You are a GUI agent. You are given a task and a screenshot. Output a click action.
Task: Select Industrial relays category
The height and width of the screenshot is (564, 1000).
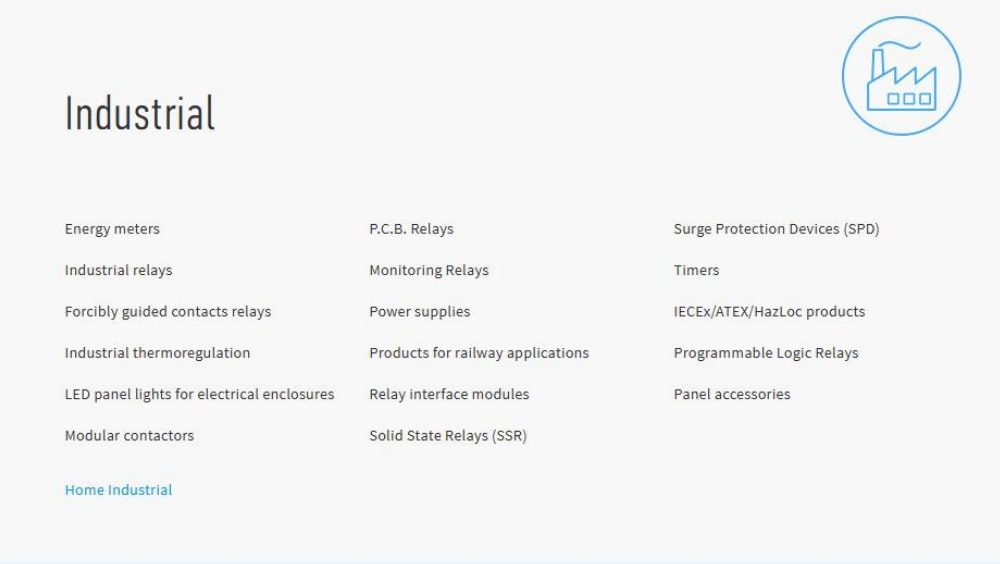tap(118, 270)
